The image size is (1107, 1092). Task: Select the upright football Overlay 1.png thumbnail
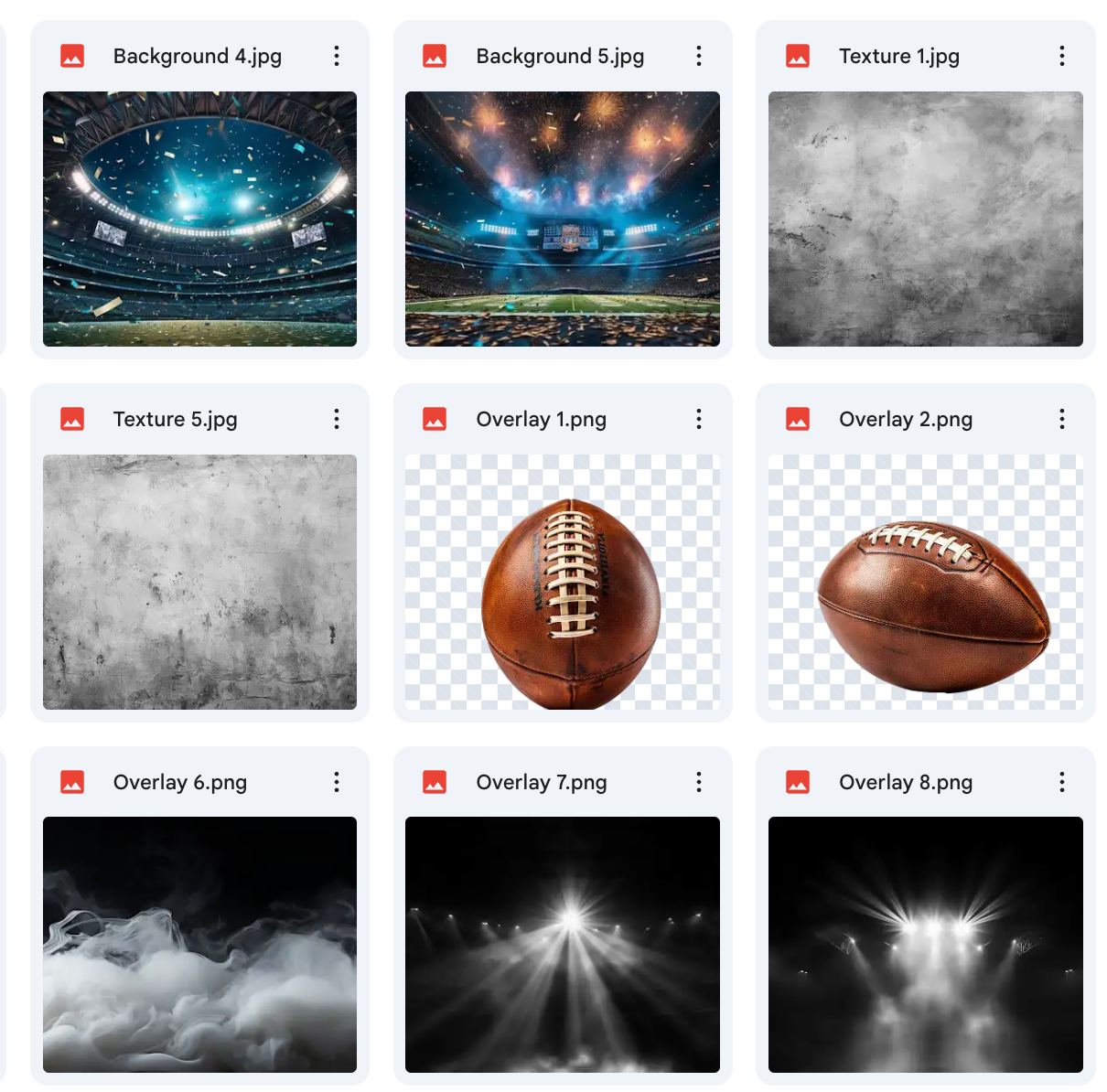[563, 582]
